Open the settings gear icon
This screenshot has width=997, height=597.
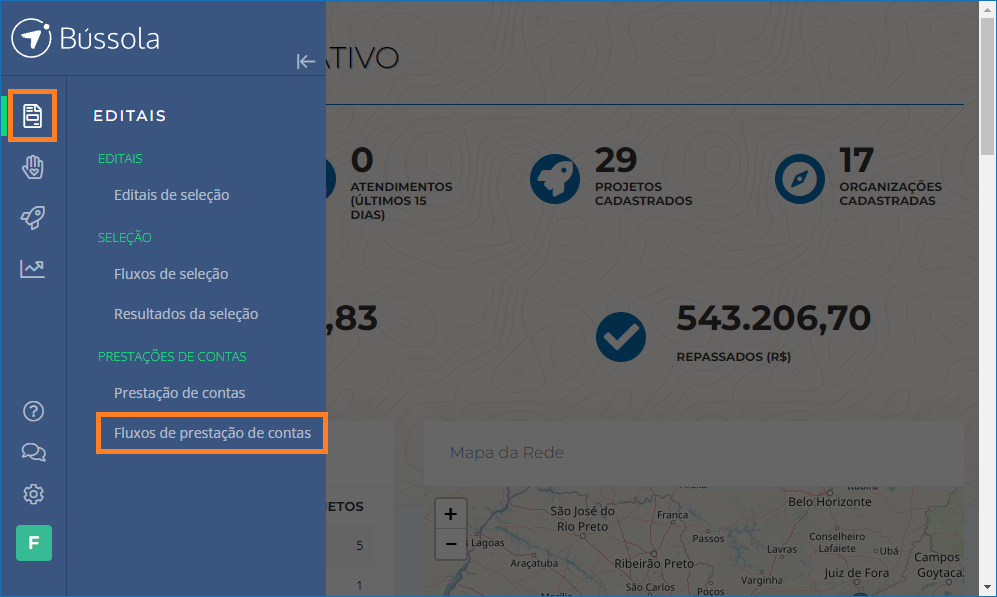[x=33, y=494]
